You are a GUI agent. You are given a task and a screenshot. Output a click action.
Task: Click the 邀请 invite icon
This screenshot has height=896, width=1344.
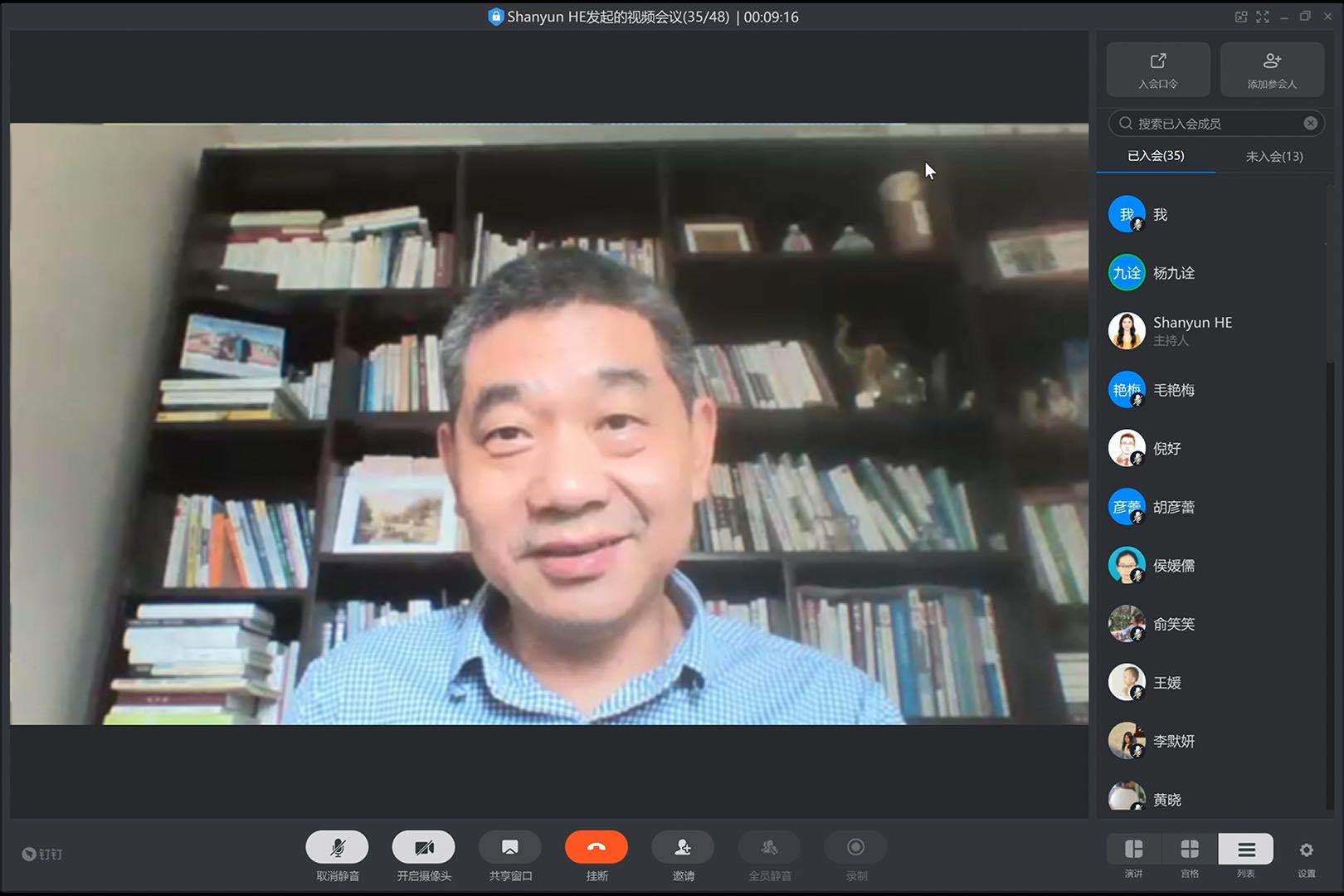click(682, 847)
